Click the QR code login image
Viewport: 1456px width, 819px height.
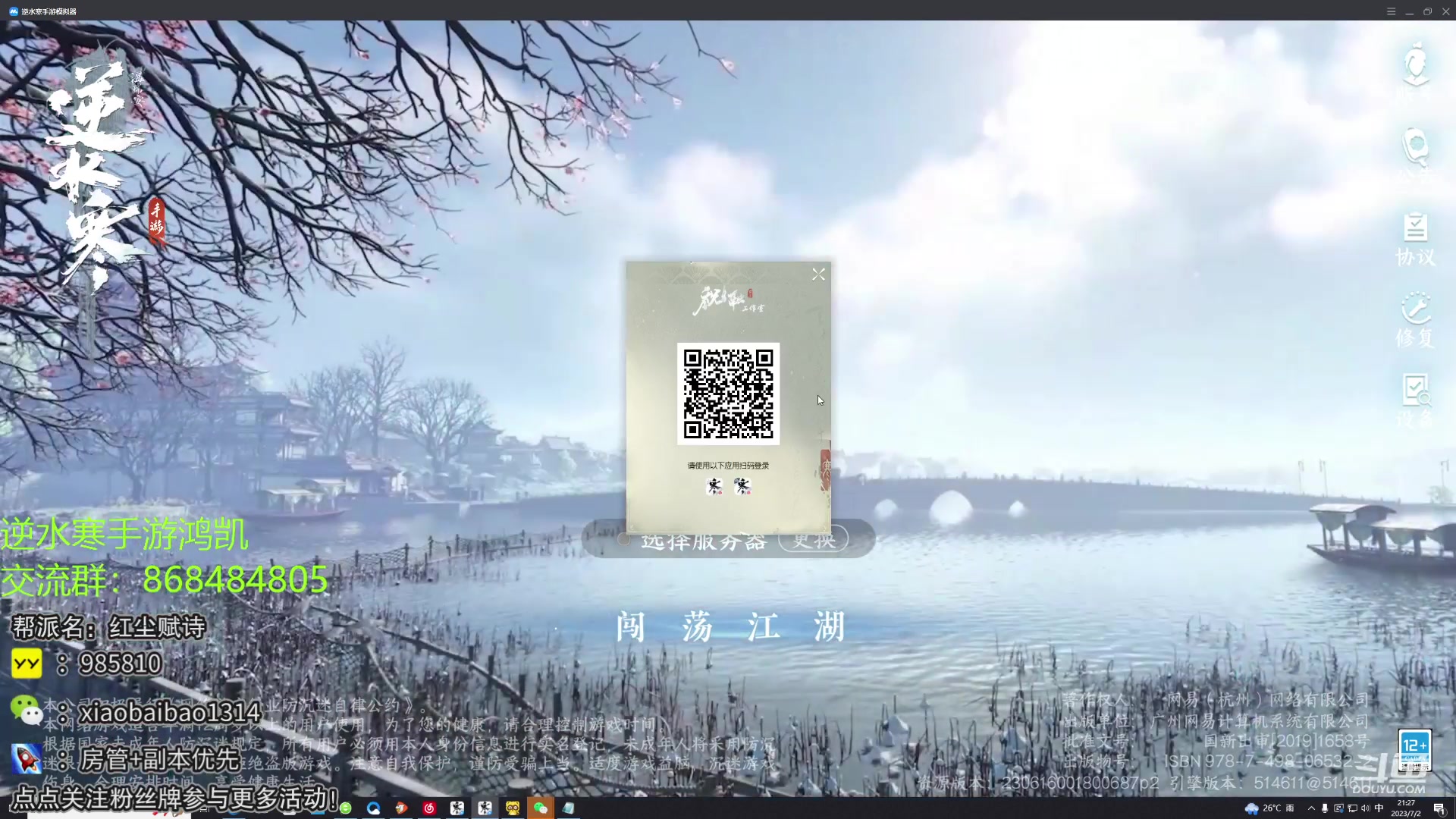pyautogui.click(x=728, y=394)
